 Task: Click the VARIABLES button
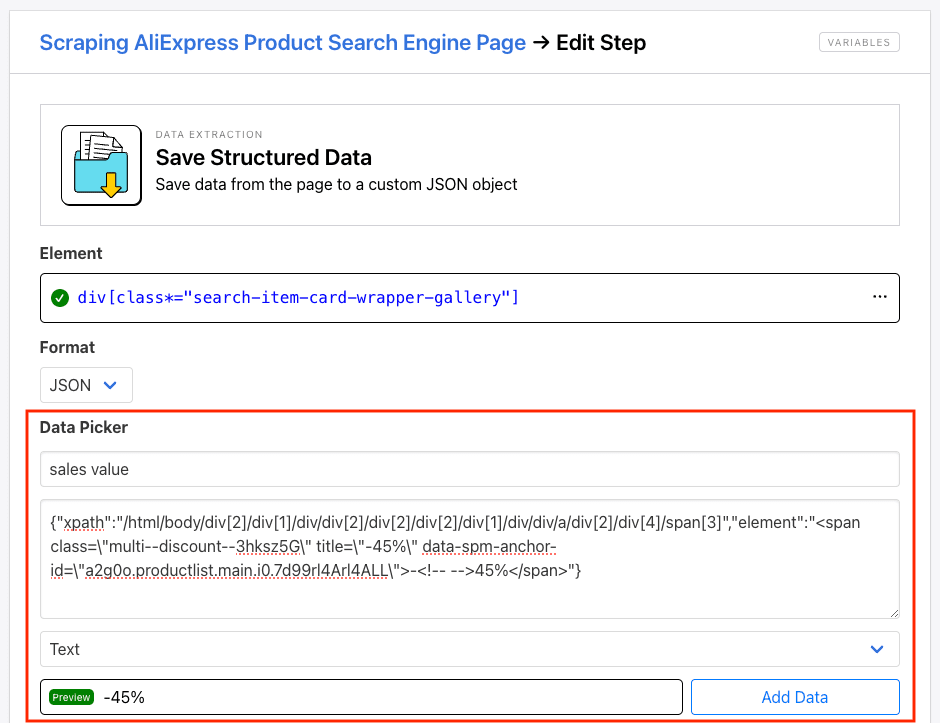(x=859, y=43)
